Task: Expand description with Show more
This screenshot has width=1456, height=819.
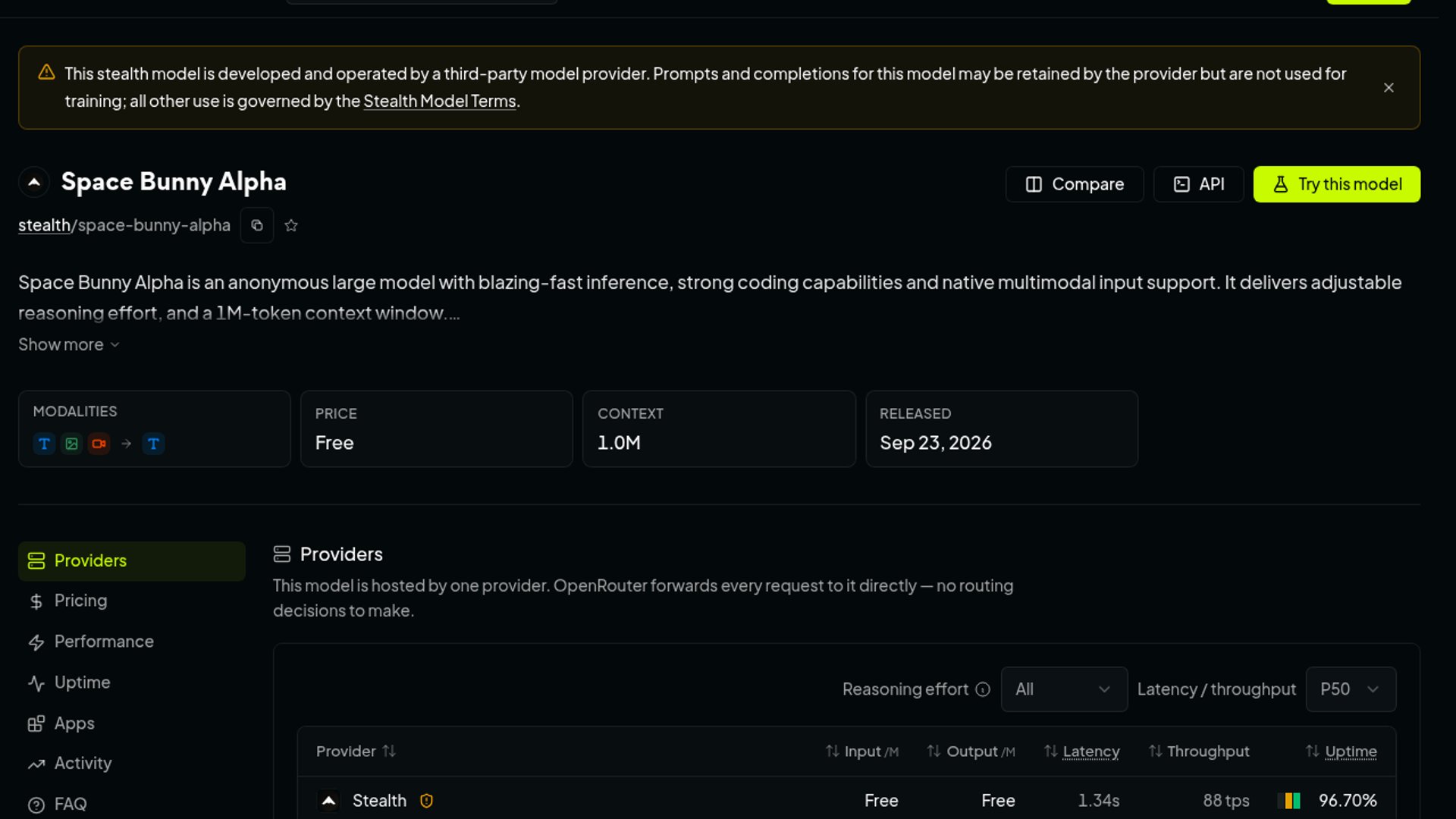Action: pyautogui.click(x=69, y=344)
